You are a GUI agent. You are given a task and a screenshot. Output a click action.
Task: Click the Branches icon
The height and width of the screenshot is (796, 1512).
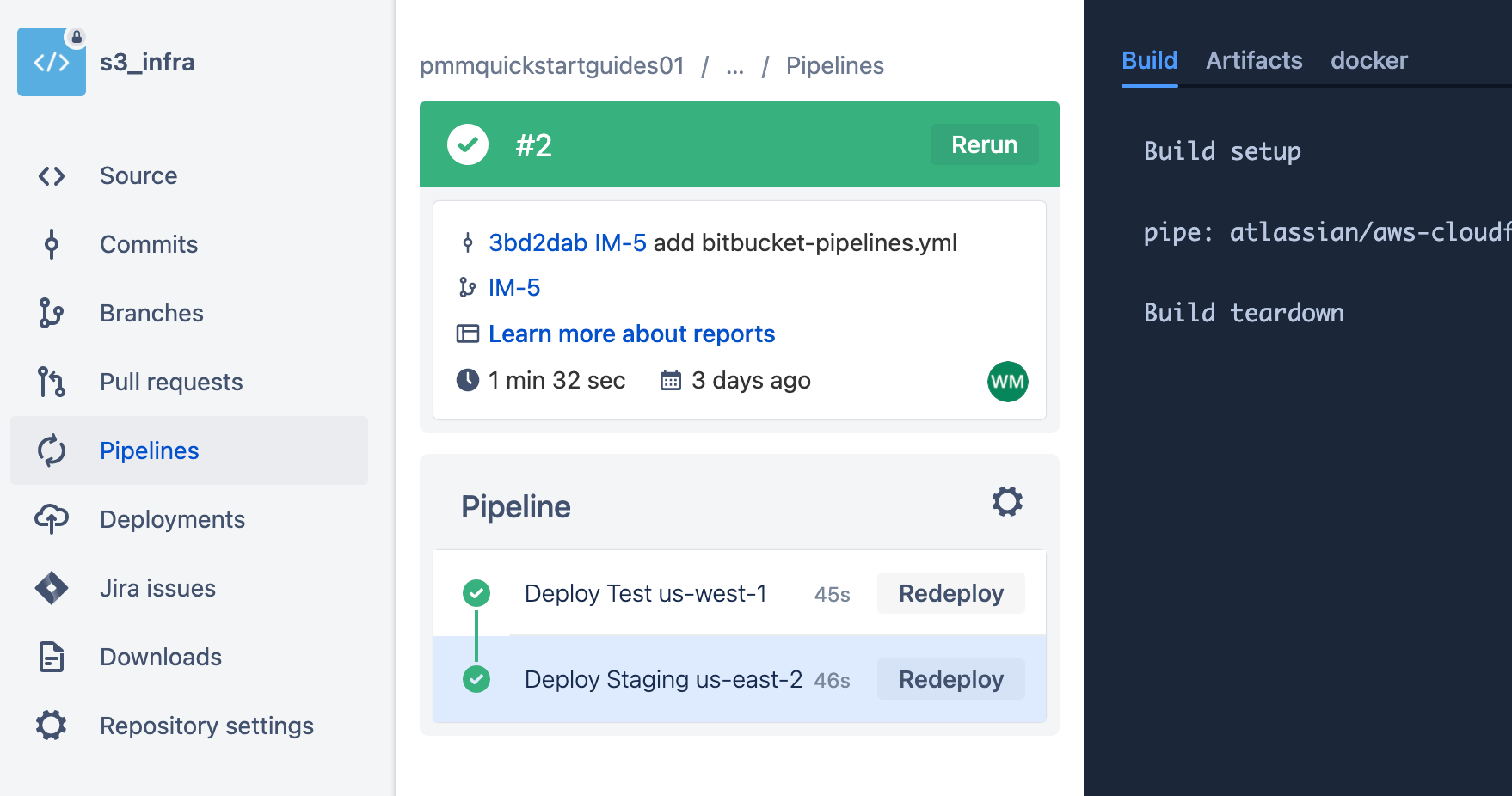tap(52, 313)
